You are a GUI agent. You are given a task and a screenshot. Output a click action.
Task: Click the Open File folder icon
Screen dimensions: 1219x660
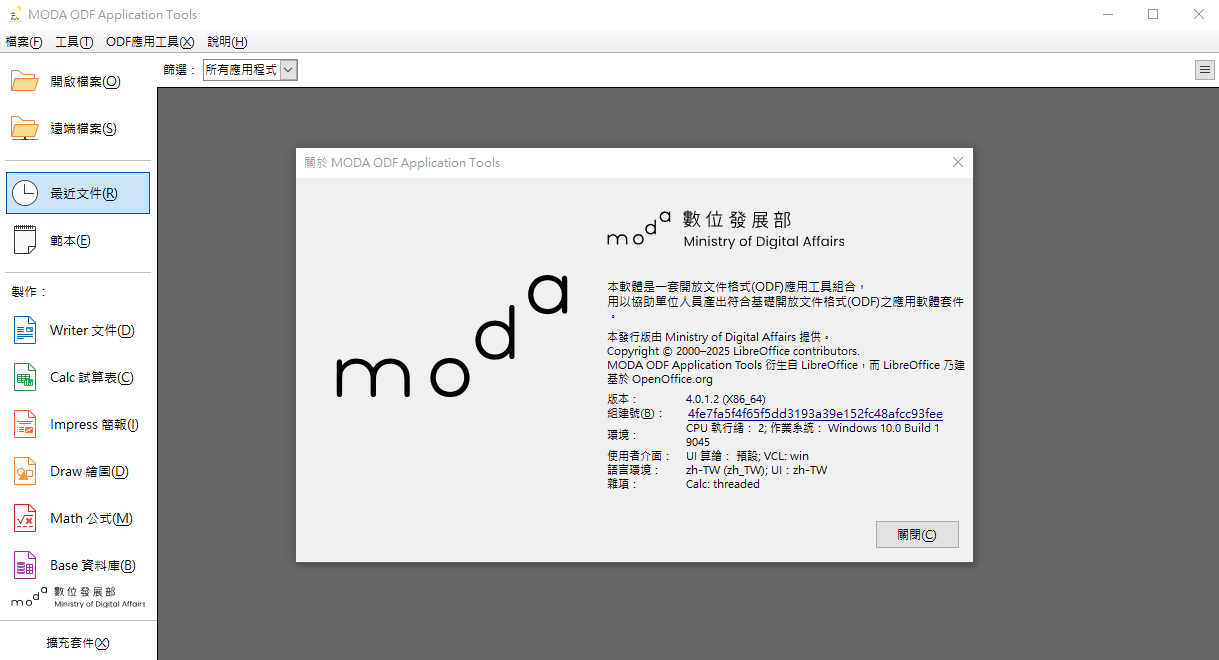(x=25, y=81)
